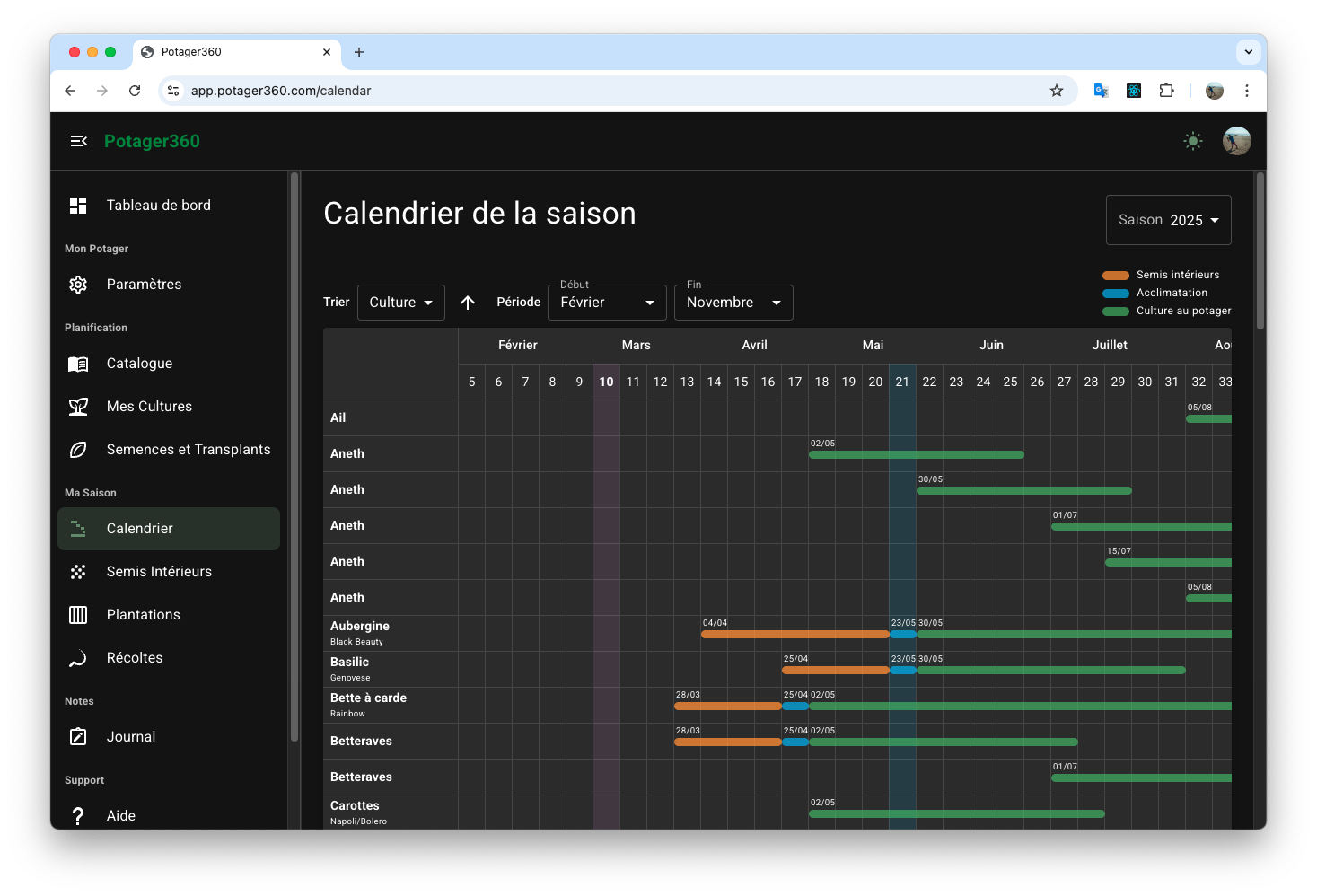This screenshot has height=896, width=1317.
Task: Open the Aide help page
Action: [119, 815]
